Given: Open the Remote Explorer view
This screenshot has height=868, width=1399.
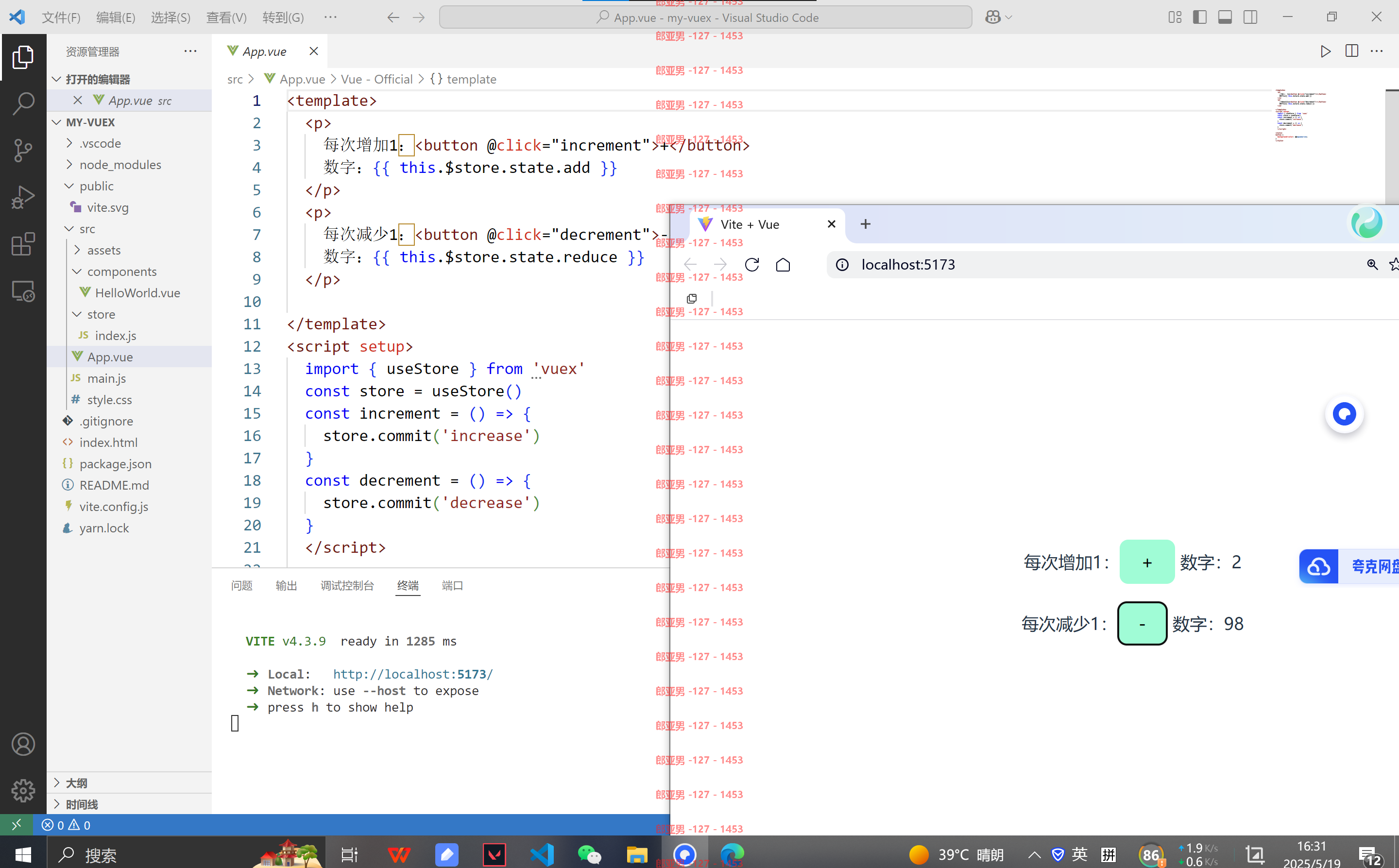Looking at the screenshot, I should click(x=23, y=291).
